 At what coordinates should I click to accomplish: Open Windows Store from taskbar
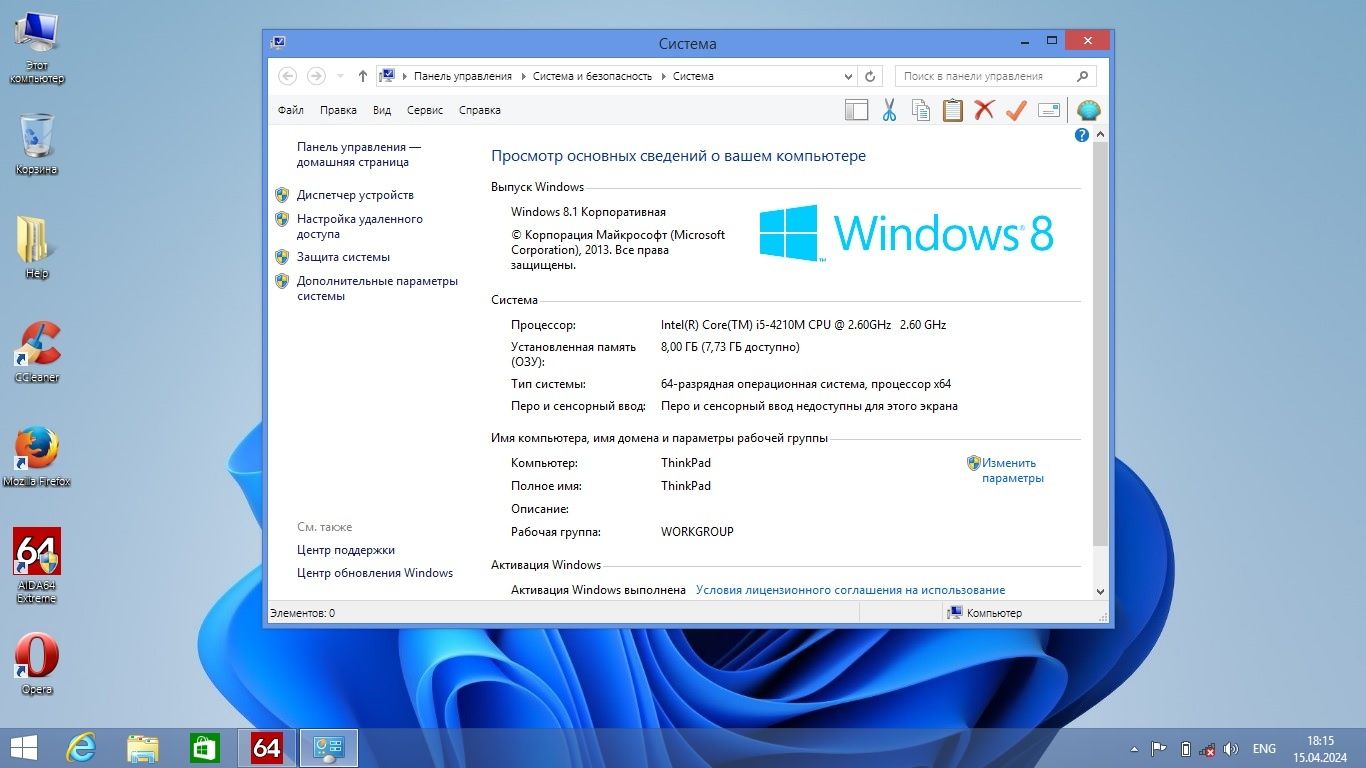(205, 748)
